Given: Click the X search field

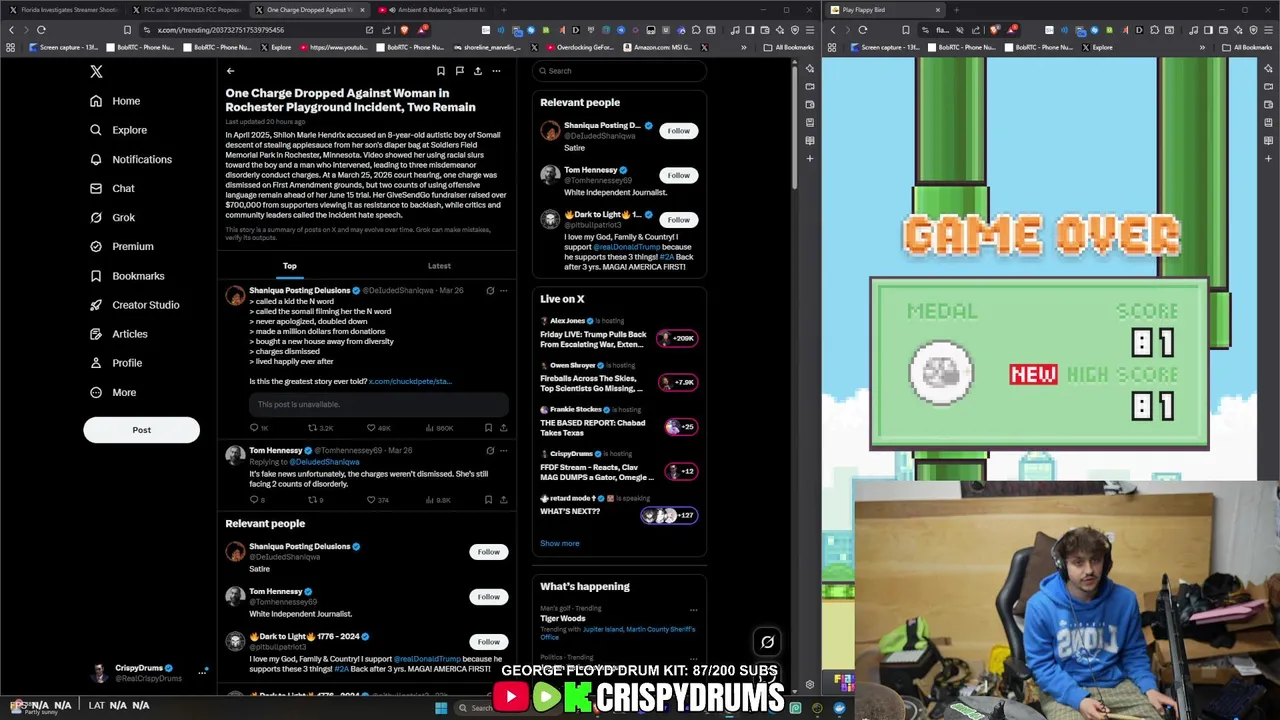Looking at the screenshot, I should coord(620,71).
